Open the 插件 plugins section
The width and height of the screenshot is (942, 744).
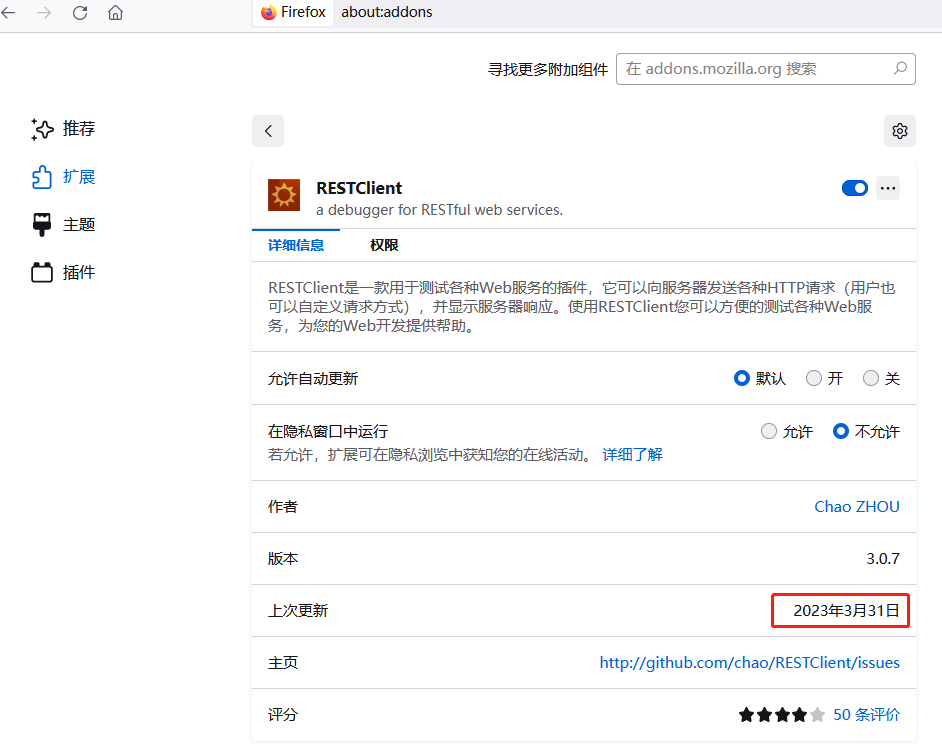click(x=63, y=272)
